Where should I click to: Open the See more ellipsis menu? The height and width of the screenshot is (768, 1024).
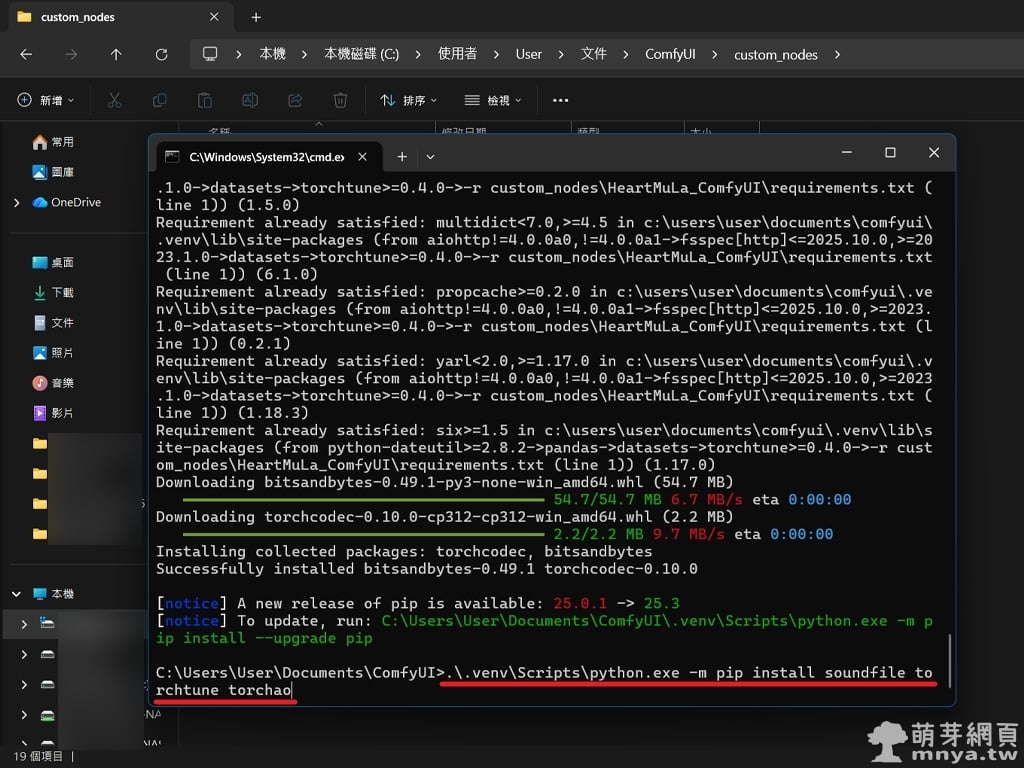tap(560, 100)
